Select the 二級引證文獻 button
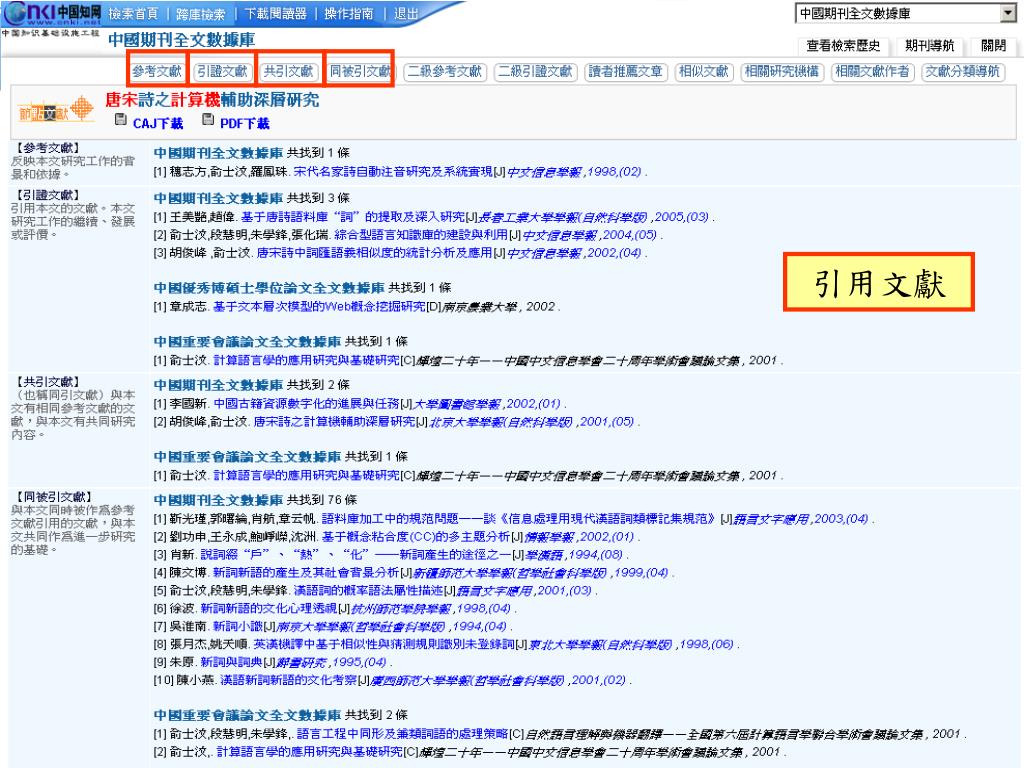This screenshot has height=768, width=1024. [536, 71]
